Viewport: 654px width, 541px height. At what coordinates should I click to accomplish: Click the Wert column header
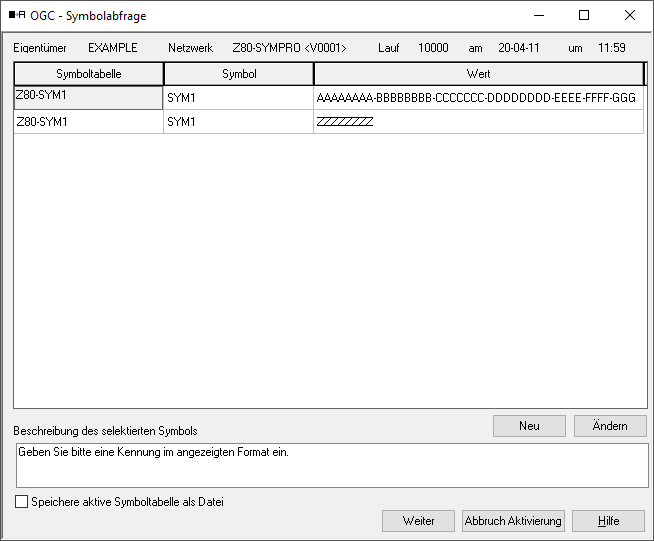click(x=478, y=74)
